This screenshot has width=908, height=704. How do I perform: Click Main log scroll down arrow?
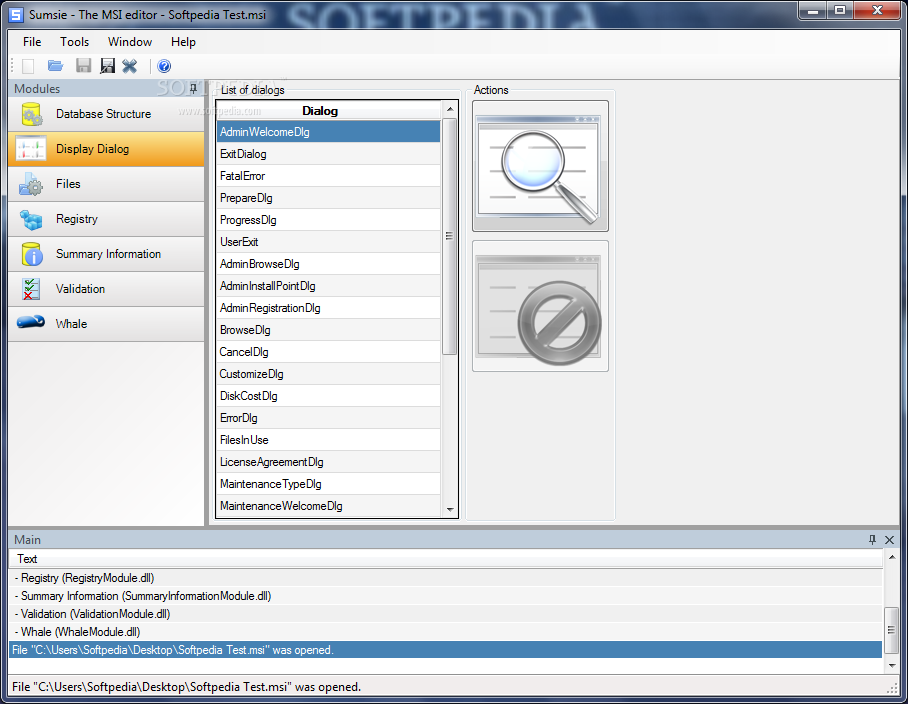point(892,666)
